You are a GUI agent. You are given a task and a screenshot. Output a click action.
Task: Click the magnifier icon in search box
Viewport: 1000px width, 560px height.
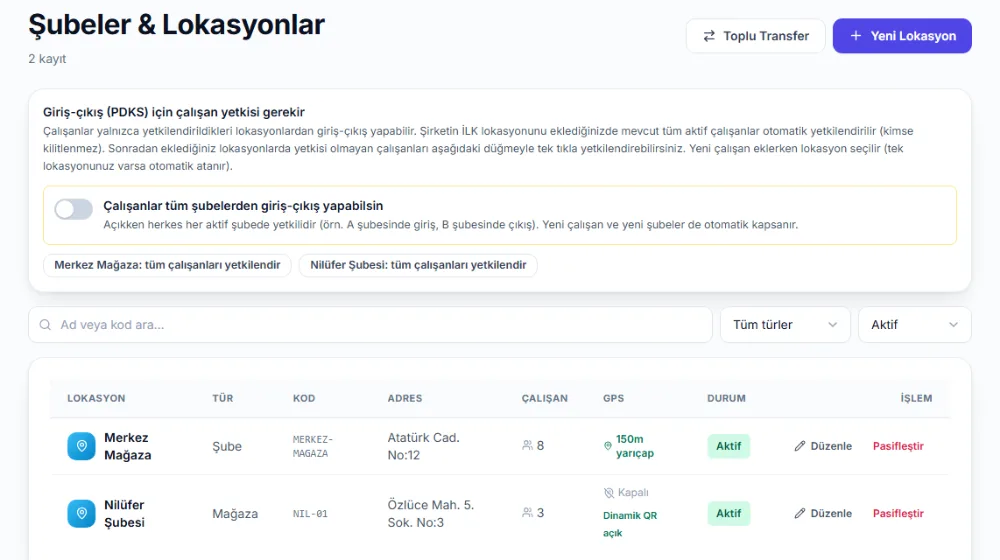click(45, 325)
